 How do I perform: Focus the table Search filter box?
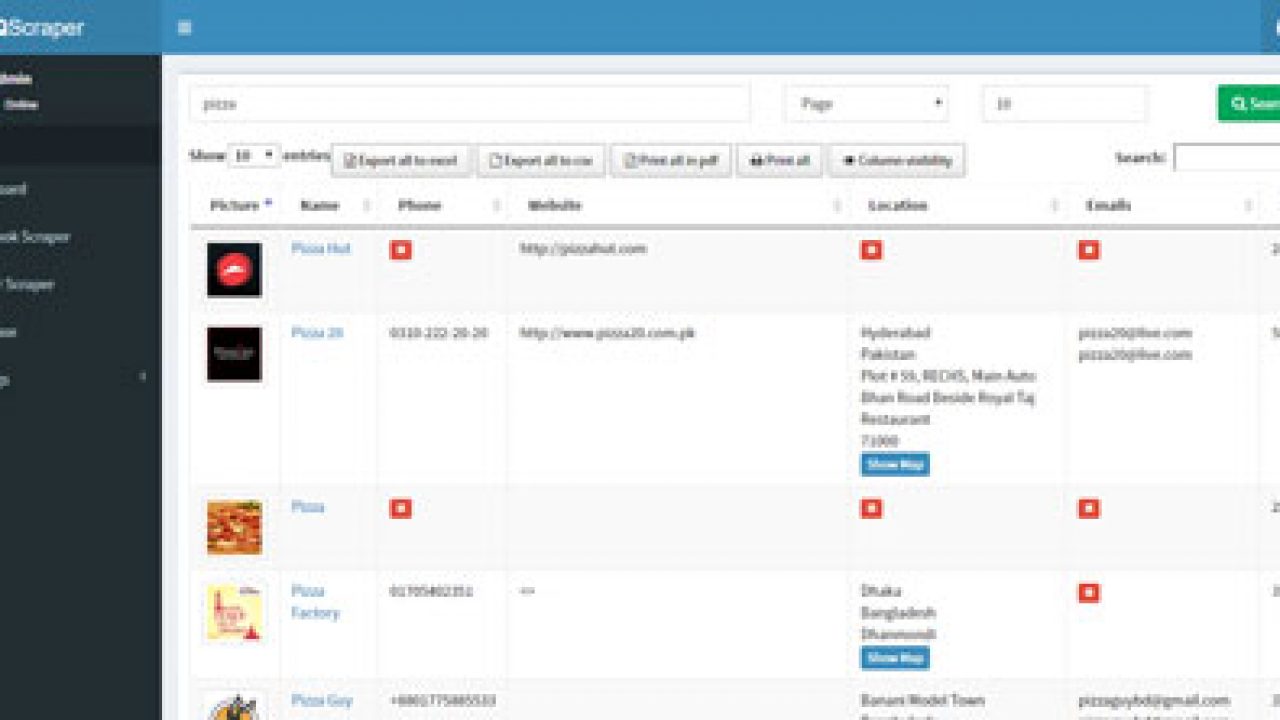(1227, 157)
